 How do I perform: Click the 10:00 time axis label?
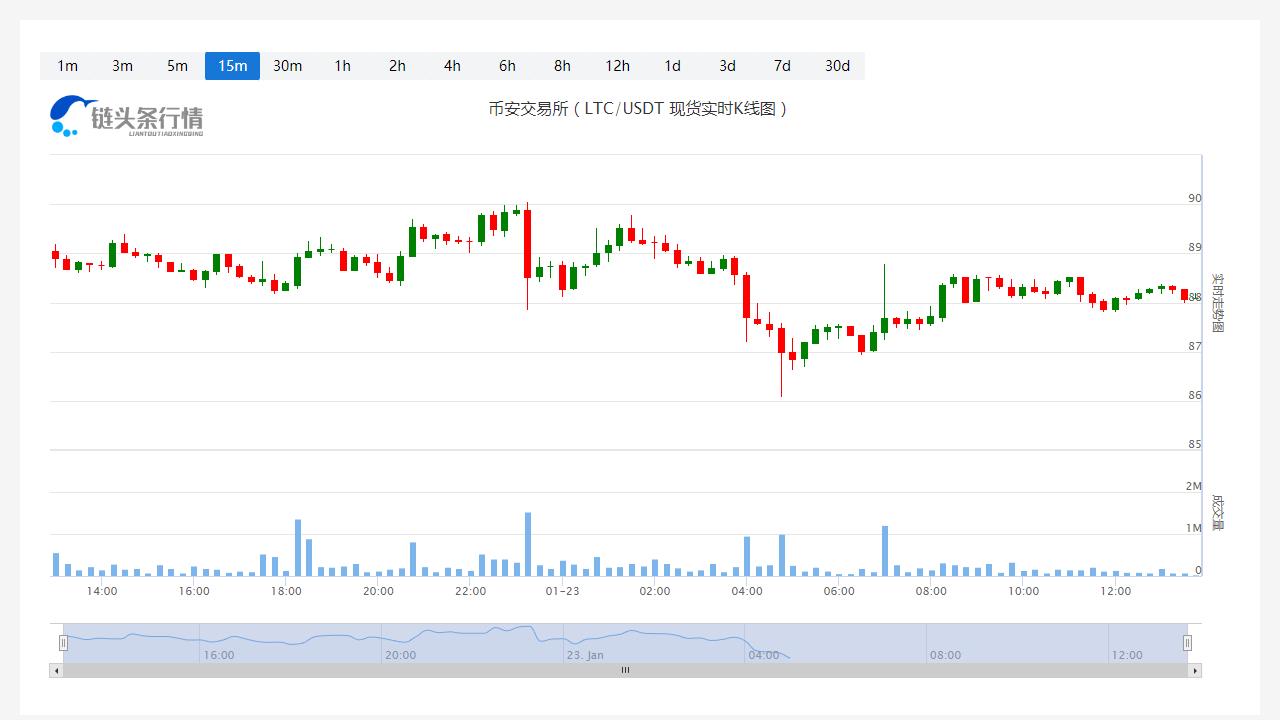1023,591
